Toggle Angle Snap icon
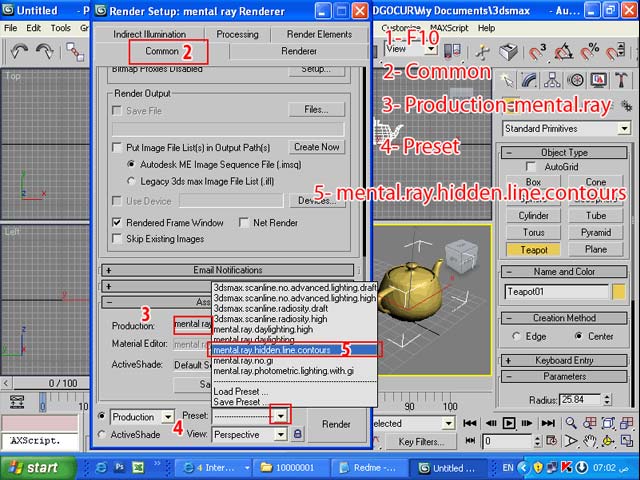This screenshot has height=480, width=640. [564, 52]
